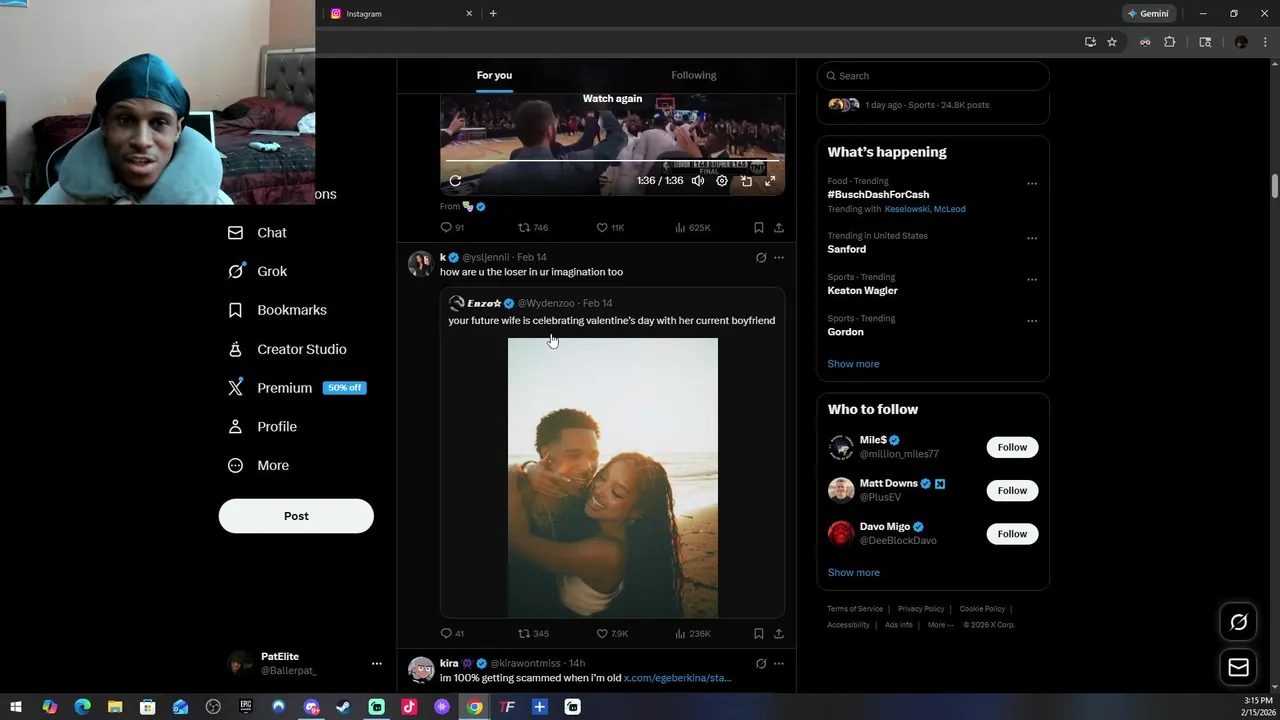The width and height of the screenshot is (1280, 720).
Task: Open Chrome extensions puzzle icon
Action: point(1170,42)
